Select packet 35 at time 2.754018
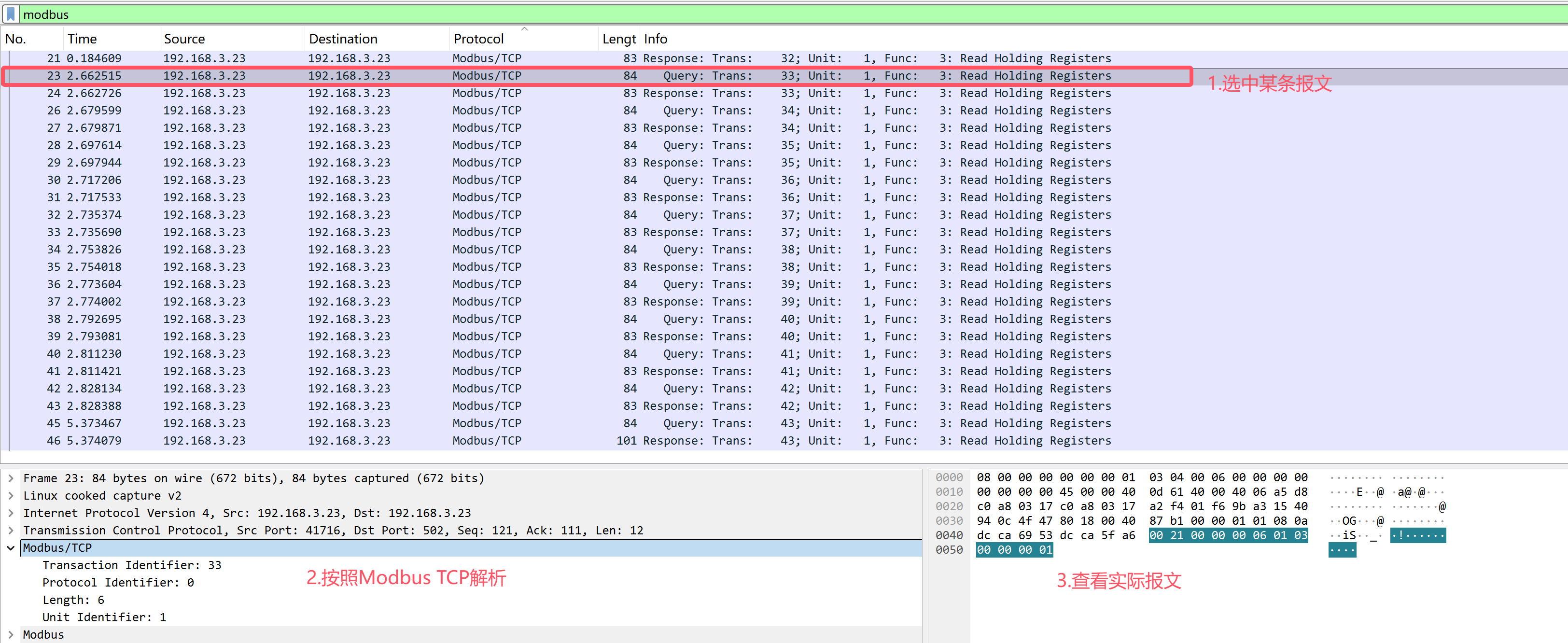Screen dimensions: 1568x643 784,266
